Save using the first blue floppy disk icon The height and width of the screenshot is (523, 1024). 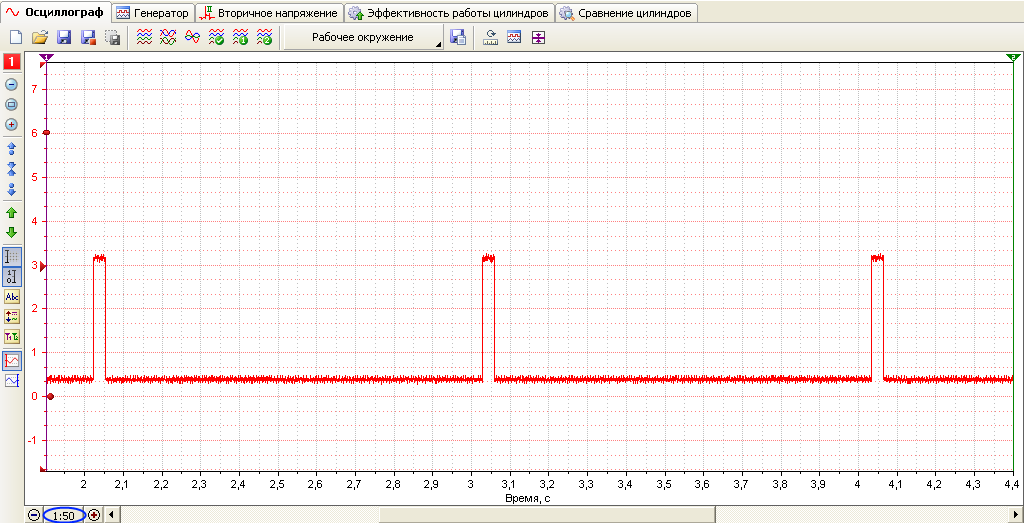(64, 38)
